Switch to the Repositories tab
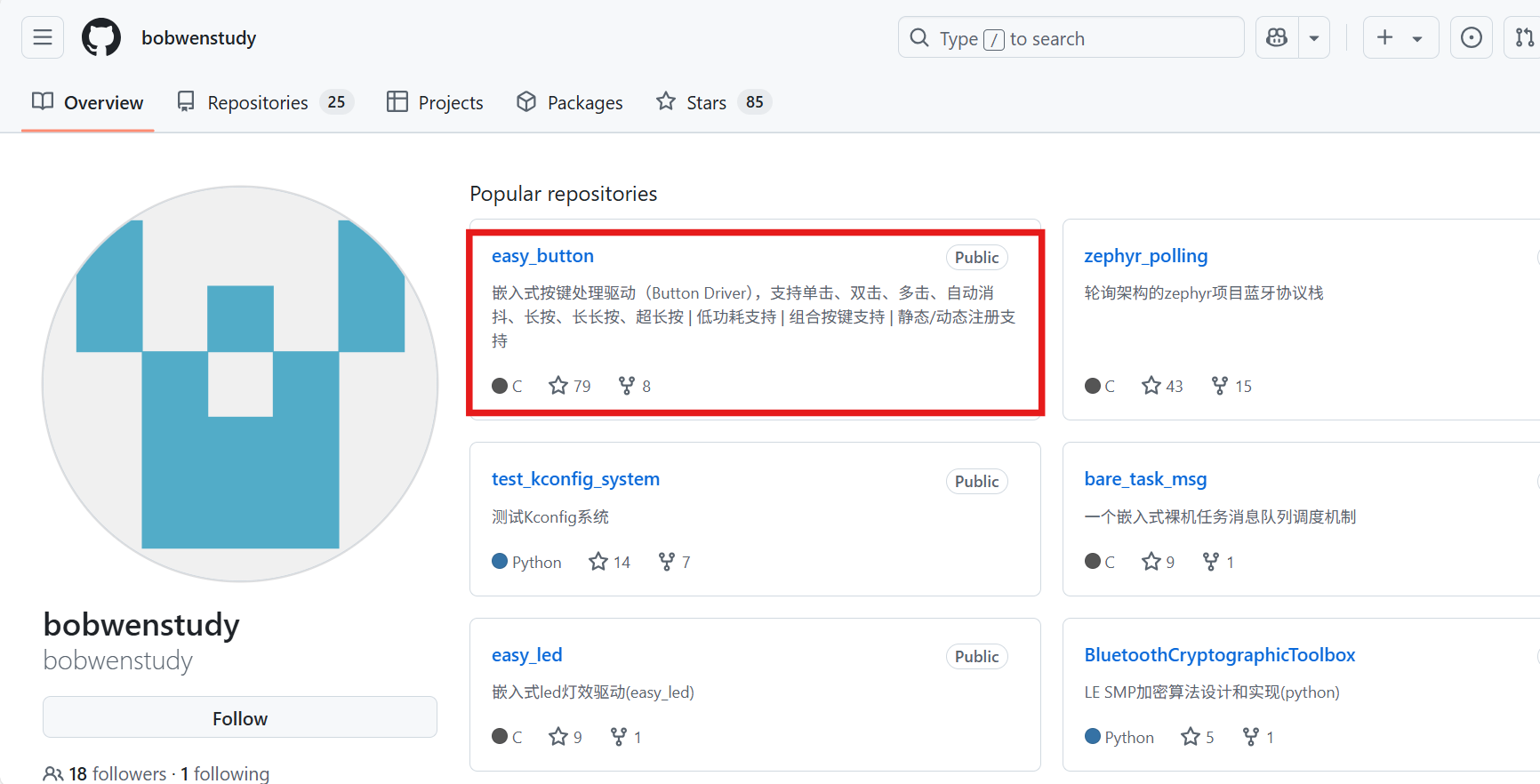The width and height of the screenshot is (1540, 784). (x=265, y=102)
